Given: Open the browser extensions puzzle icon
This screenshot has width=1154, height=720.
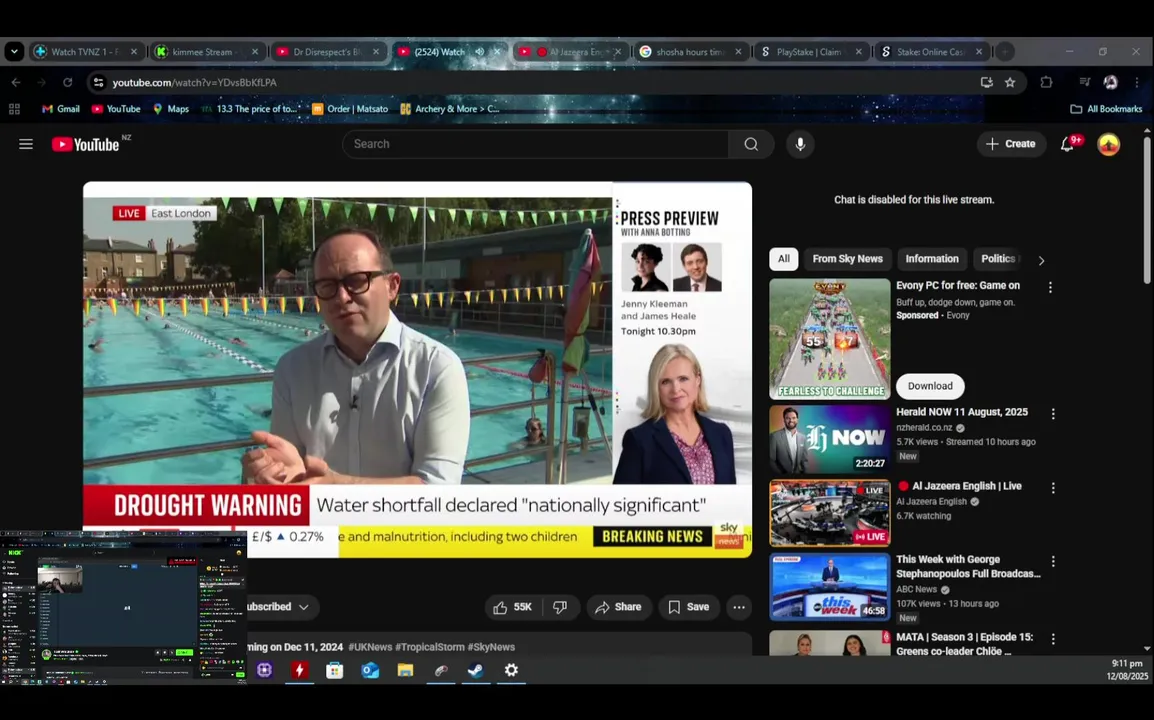Looking at the screenshot, I should coord(1046,82).
